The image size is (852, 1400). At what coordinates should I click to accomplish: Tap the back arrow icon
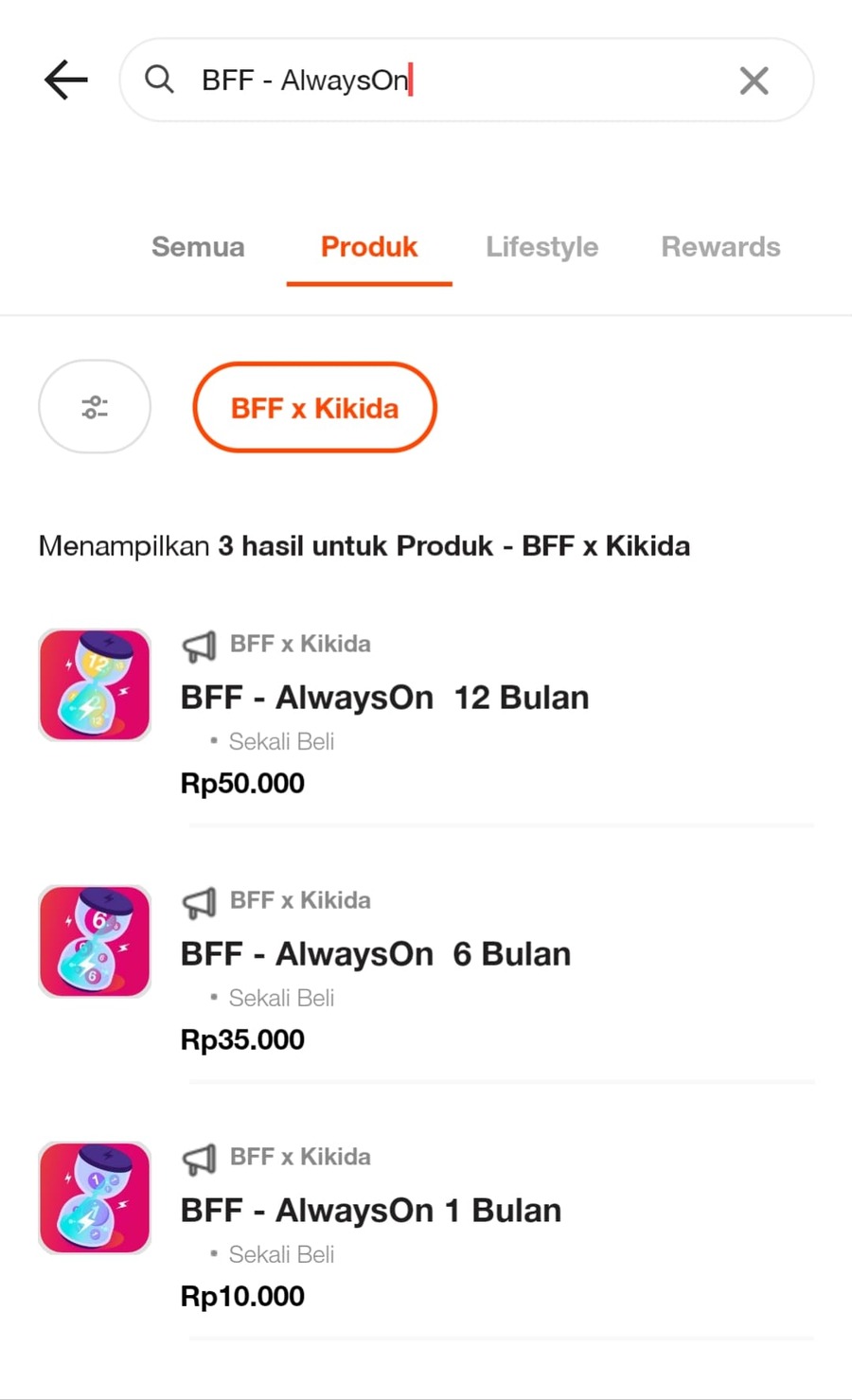point(66,80)
